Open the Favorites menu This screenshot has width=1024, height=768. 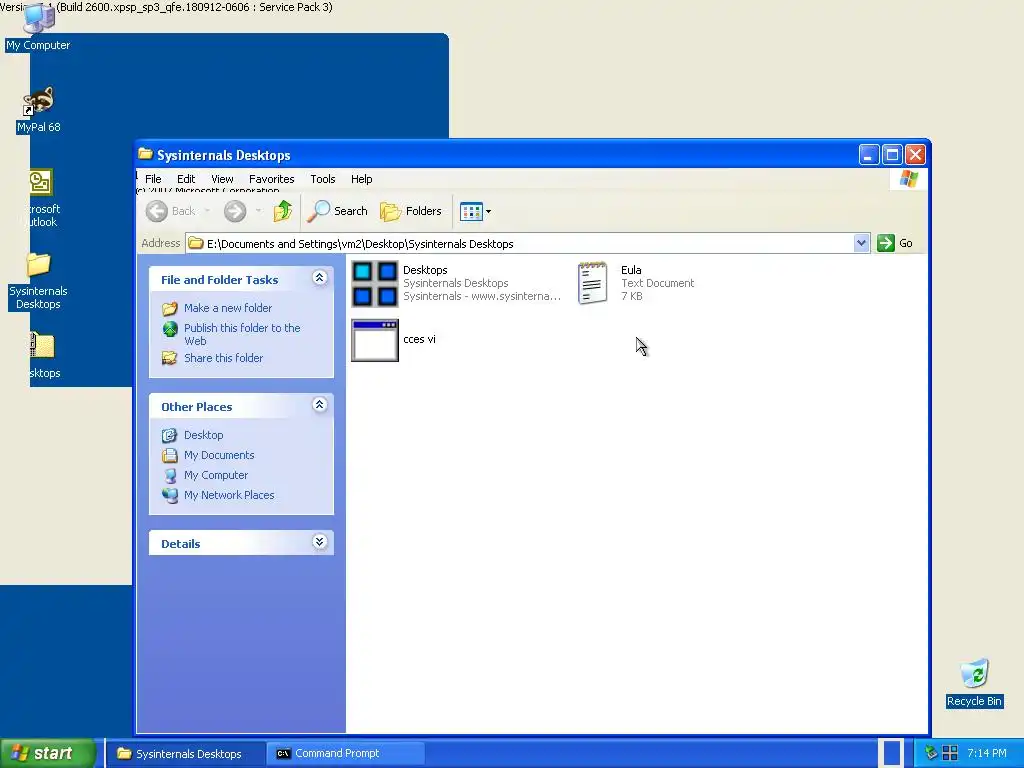tap(272, 179)
